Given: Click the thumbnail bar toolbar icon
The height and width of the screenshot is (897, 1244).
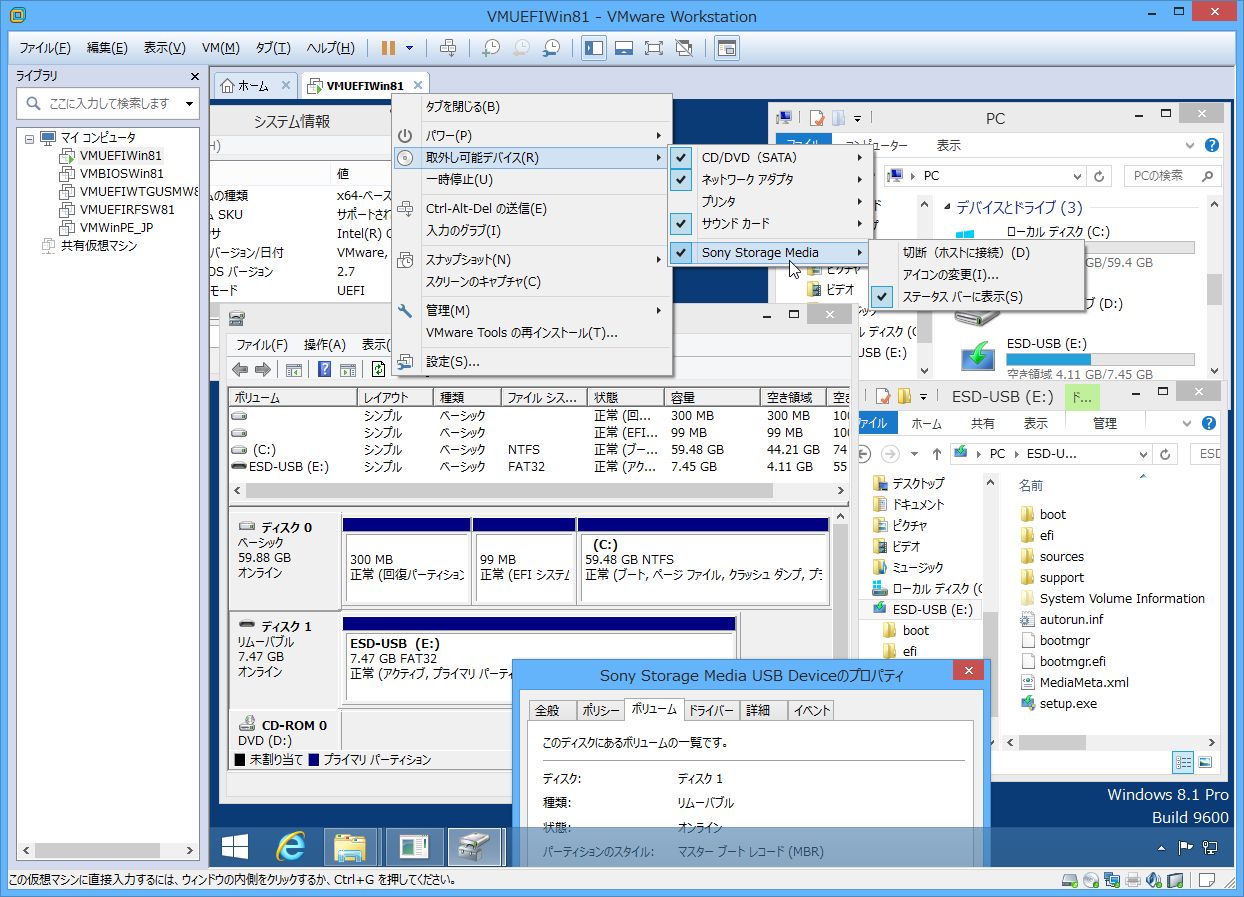Looking at the screenshot, I should point(624,48).
